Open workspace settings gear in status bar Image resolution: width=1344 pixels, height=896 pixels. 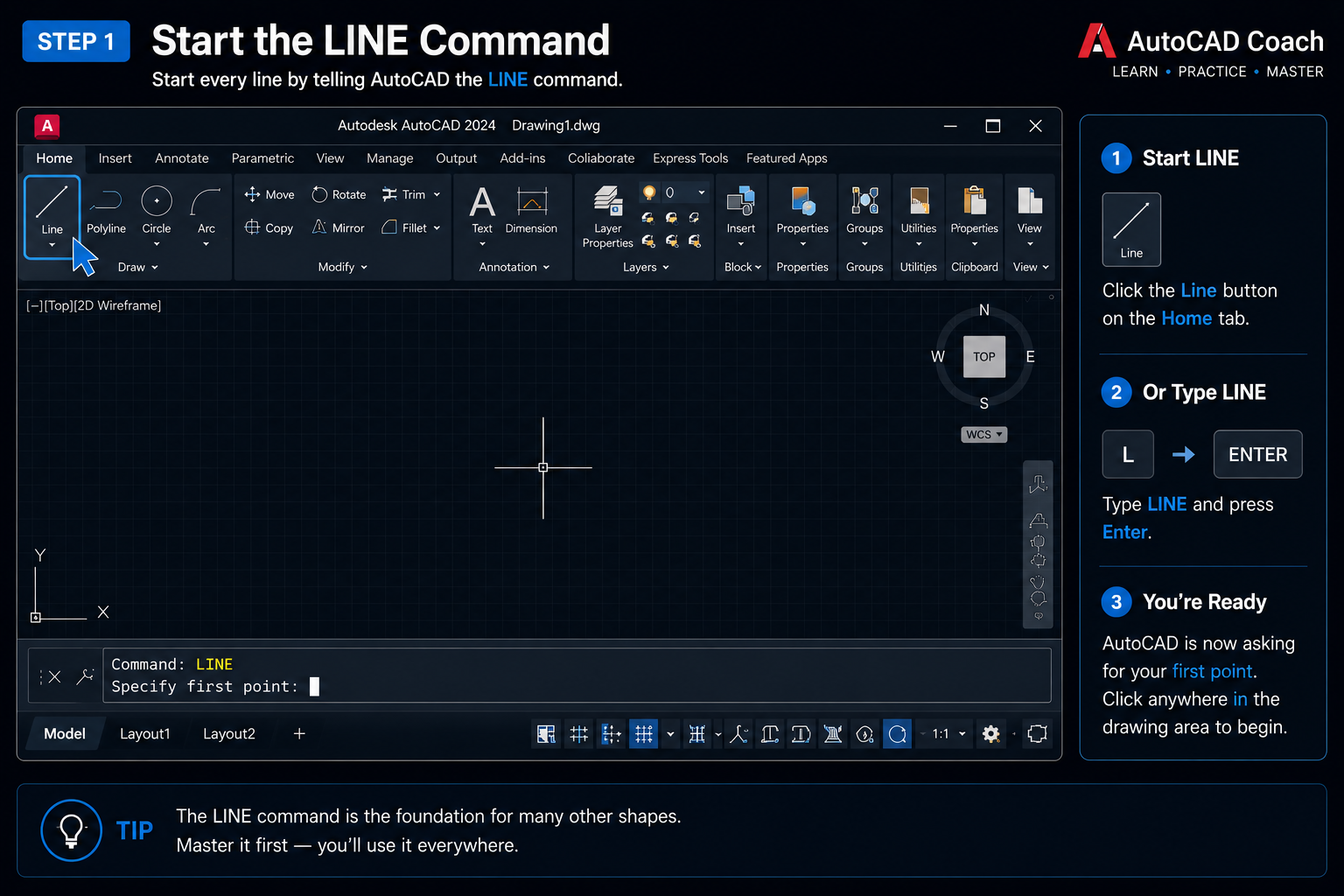coord(990,734)
